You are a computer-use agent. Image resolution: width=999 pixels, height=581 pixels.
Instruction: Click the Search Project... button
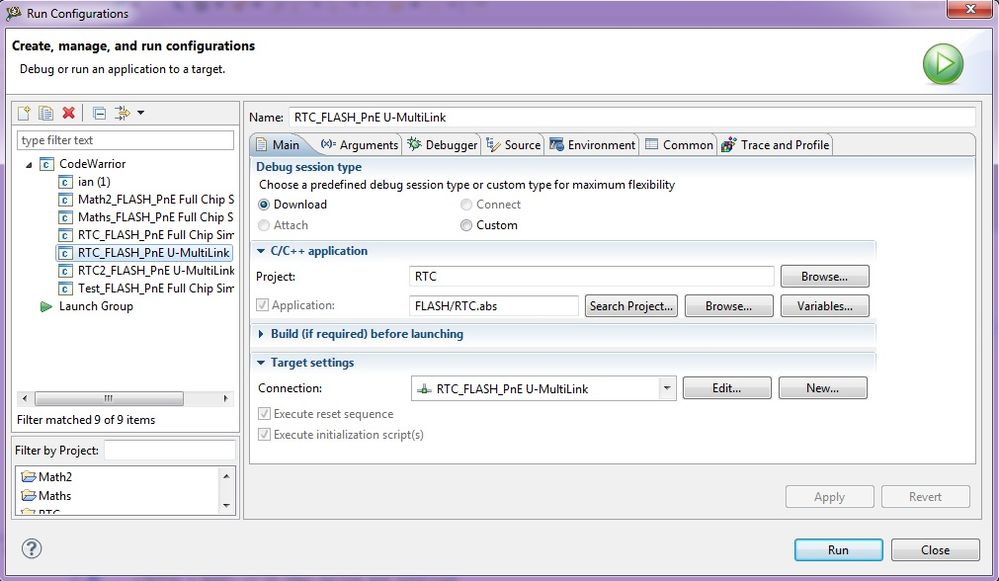pyautogui.click(x=632, y=306)
